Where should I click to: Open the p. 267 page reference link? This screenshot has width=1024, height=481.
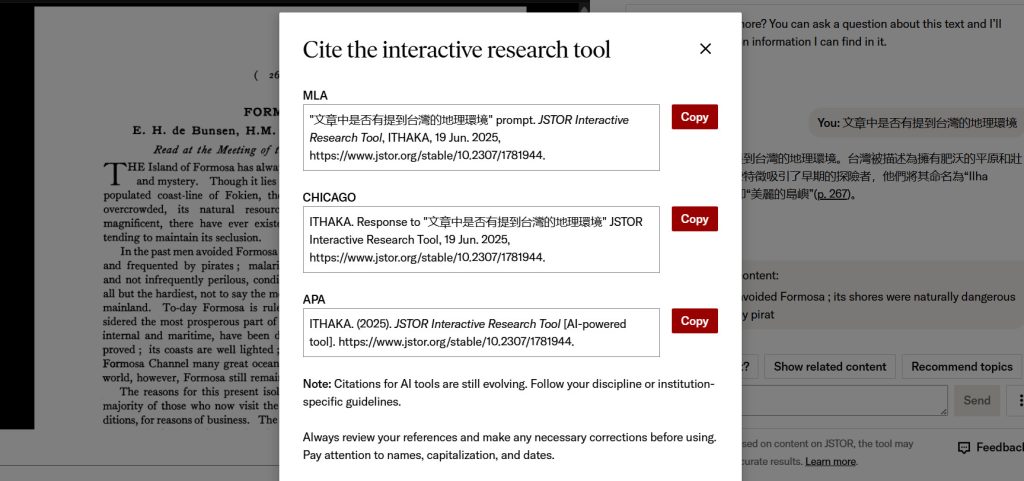pyautogui.click(x=833, y=194)
